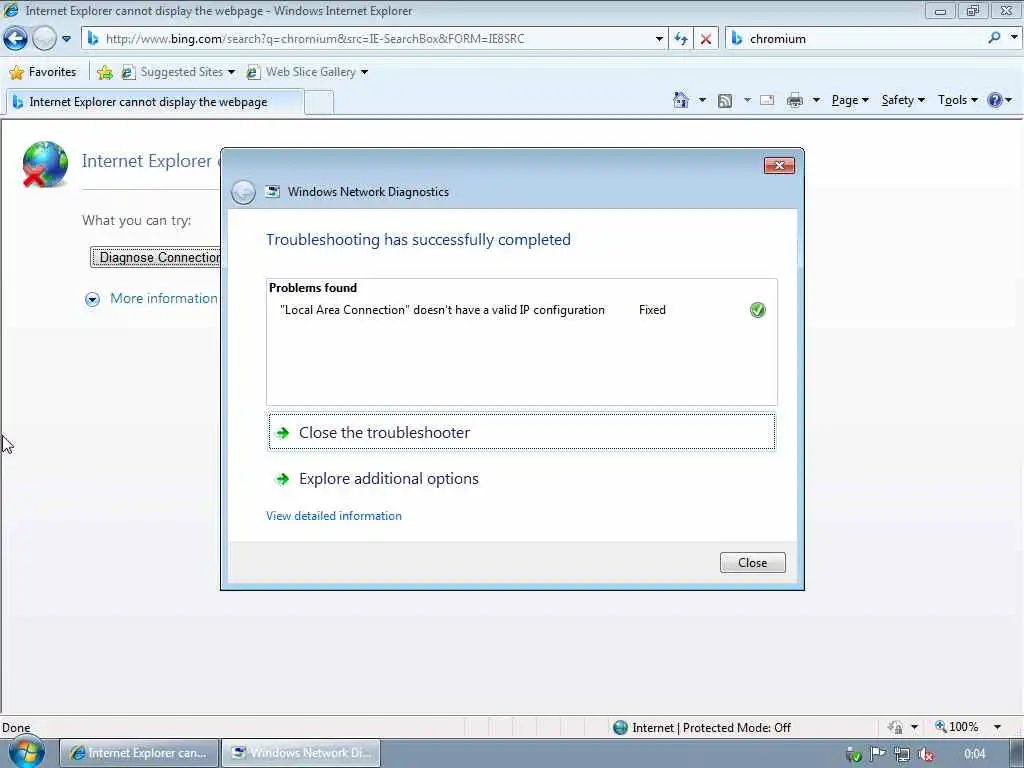Open the Favorites star button
This screenshot has height=768, width=1024.
point(43,72)
